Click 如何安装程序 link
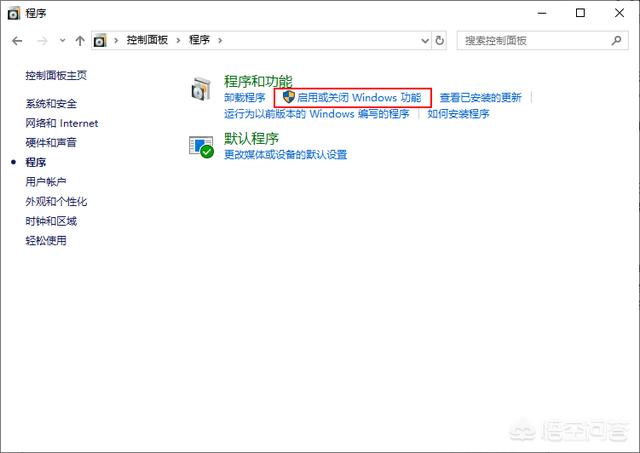Image resolution: width=640 pixels, height=453 pixels. 458,114
